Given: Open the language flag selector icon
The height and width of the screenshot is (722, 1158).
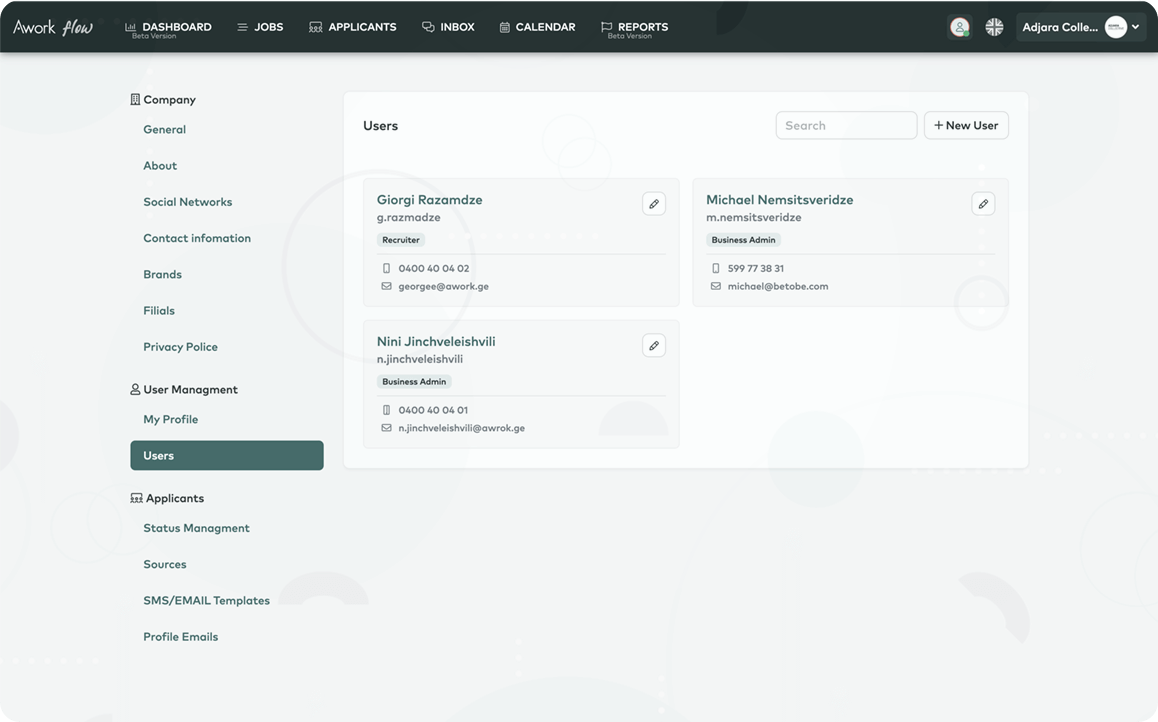Looking at the screenshot, I should (994, 27).
